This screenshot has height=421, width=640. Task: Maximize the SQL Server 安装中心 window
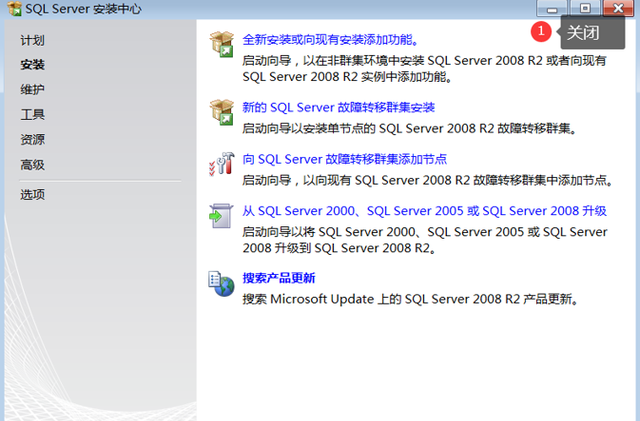tap(584, 8)
